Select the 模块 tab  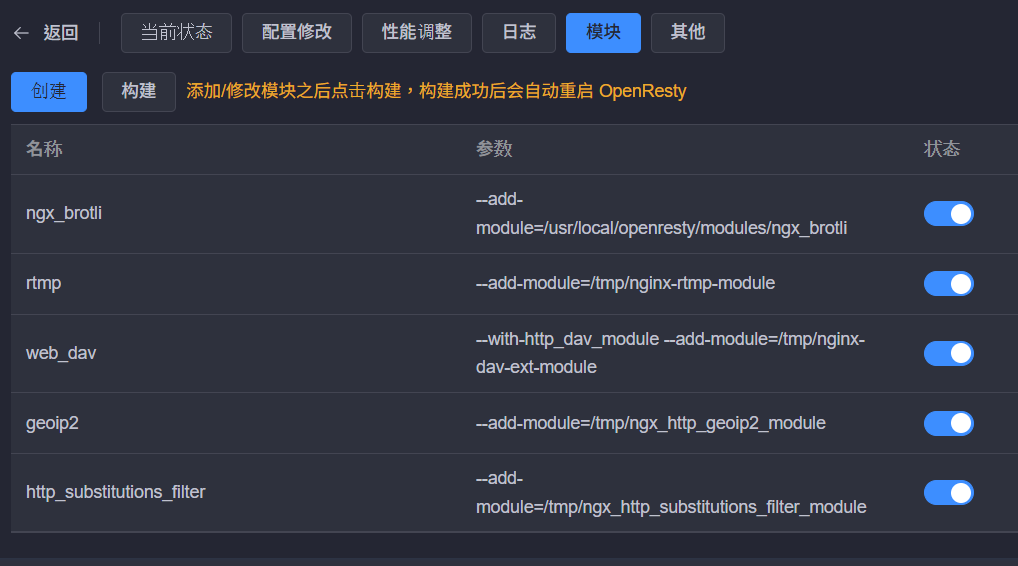(603, 33)
